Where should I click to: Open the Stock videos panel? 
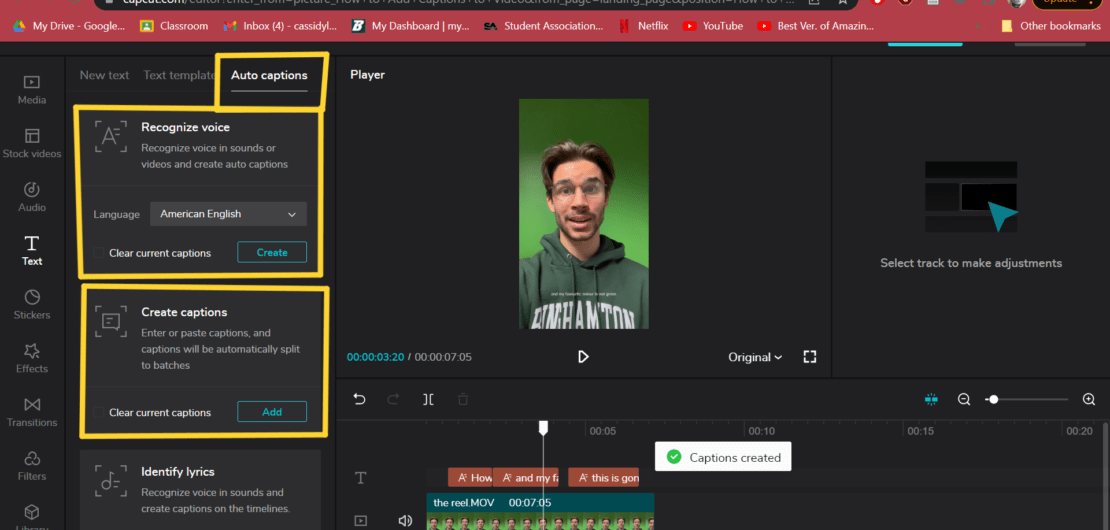click(32, 144)
